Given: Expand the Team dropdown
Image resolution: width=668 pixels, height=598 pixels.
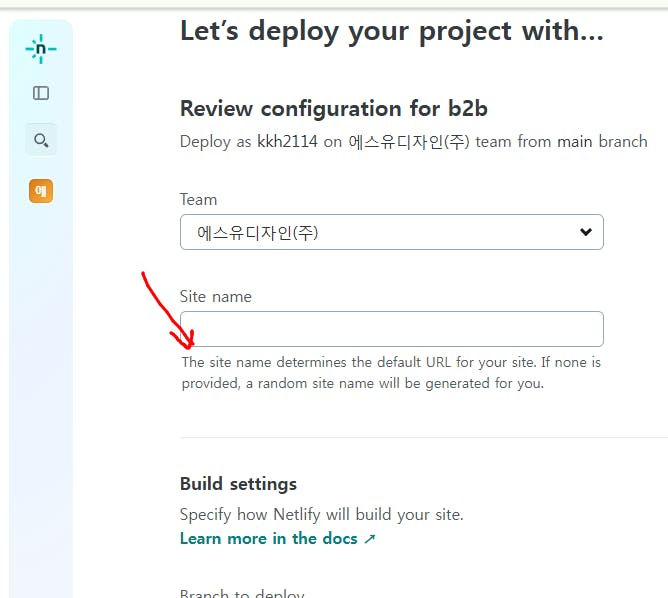Looking at the screenshot, I should click(392, 232).
